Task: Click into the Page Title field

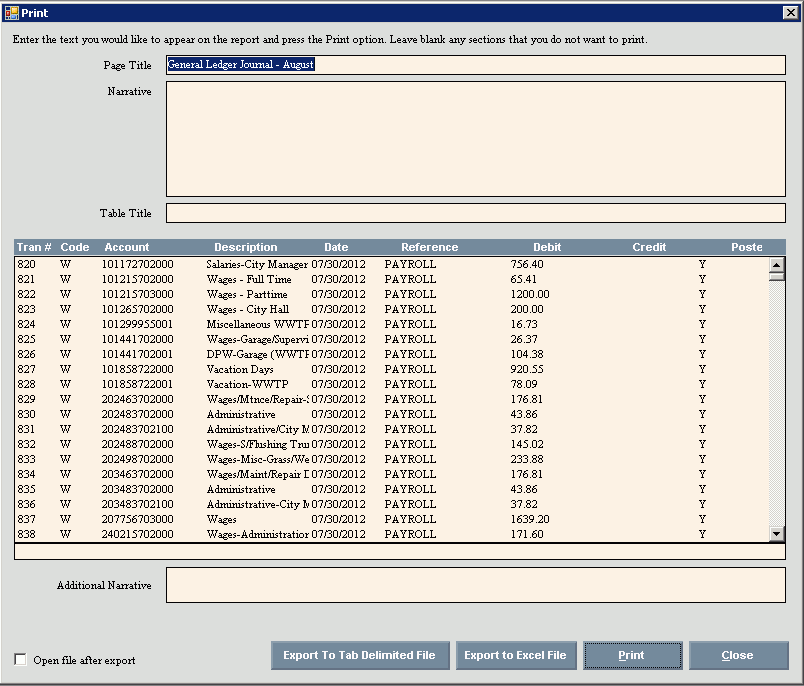Action: pos(475,65)
